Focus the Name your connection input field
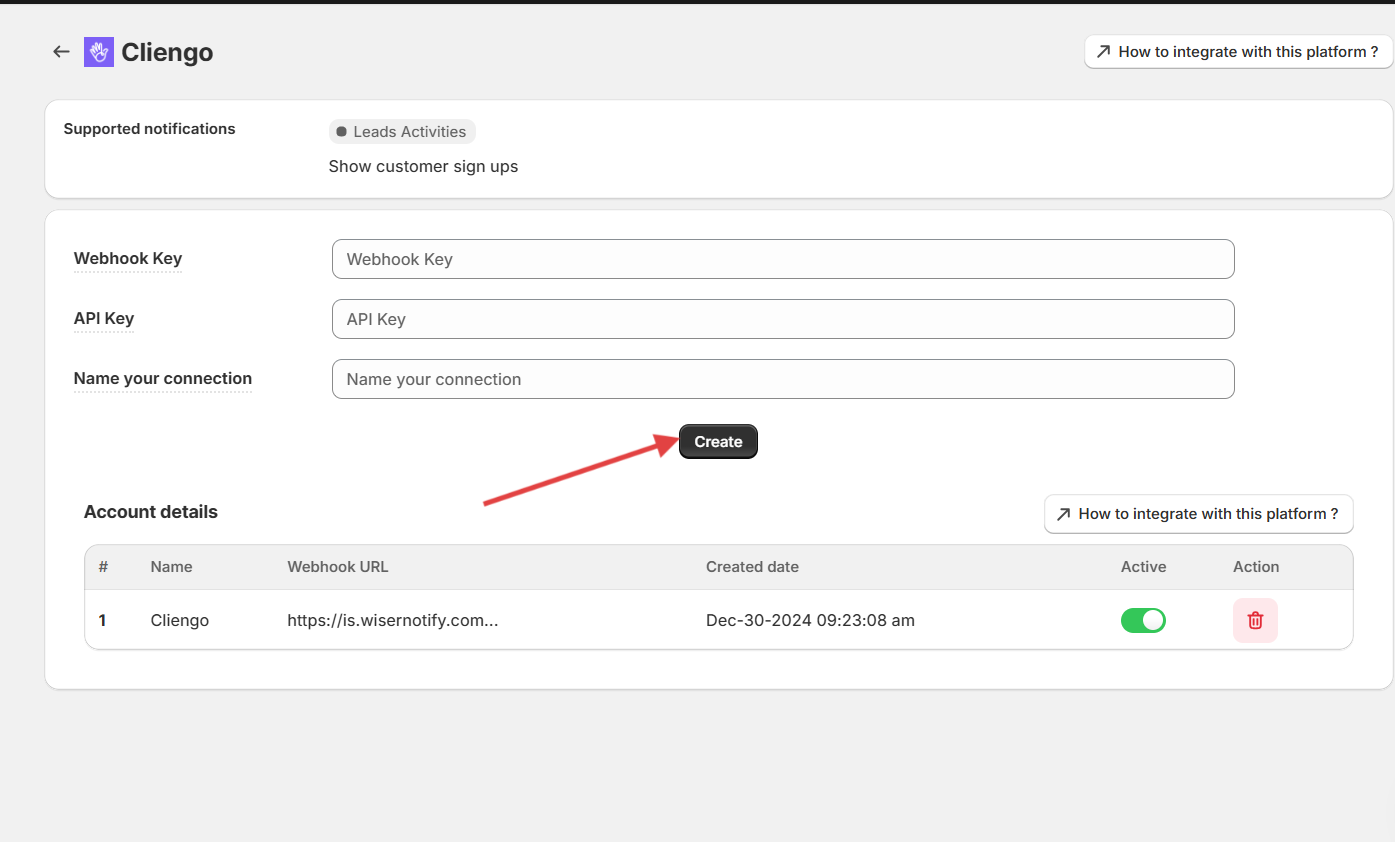1395x842 pixels. (783, 379)
